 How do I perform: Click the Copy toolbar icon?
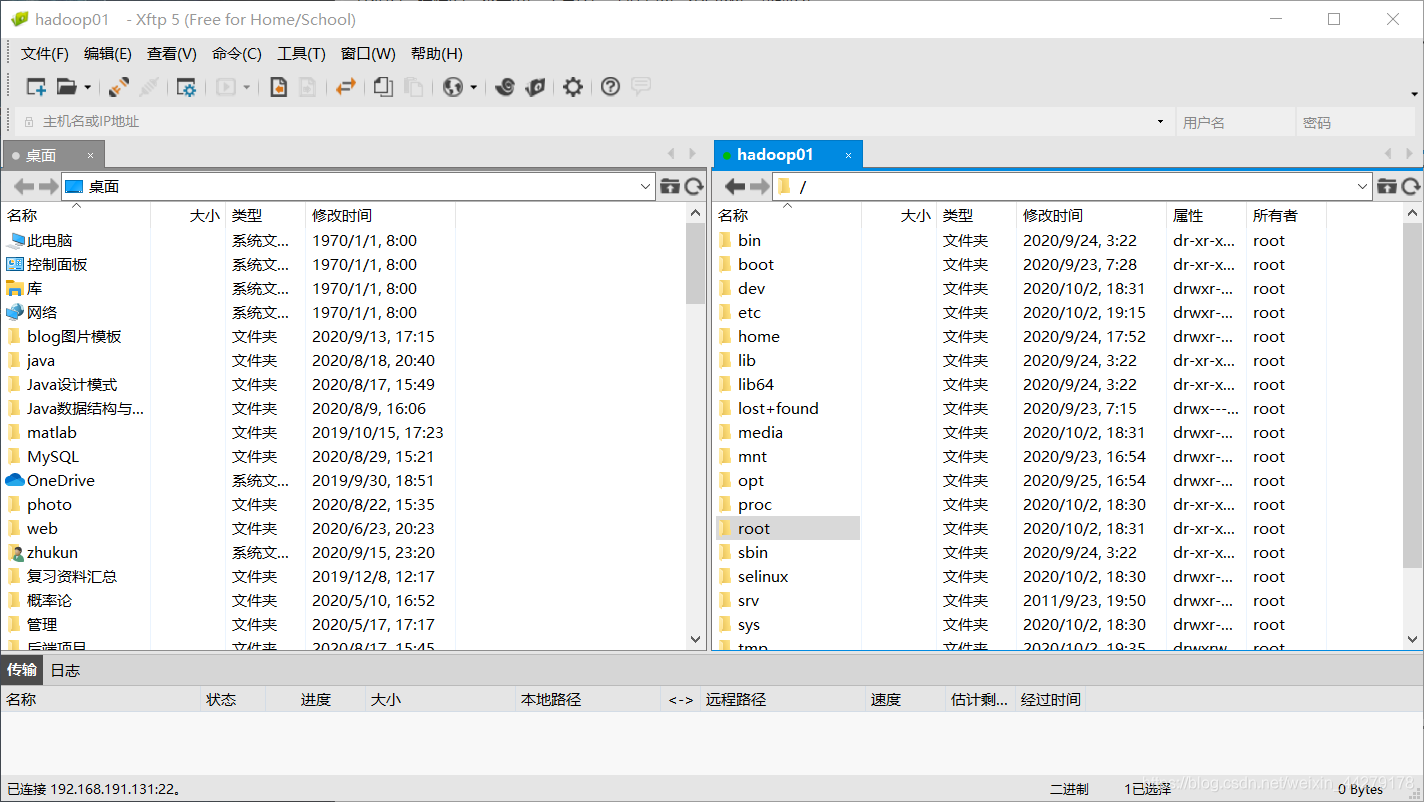click(x=383, y=87)
